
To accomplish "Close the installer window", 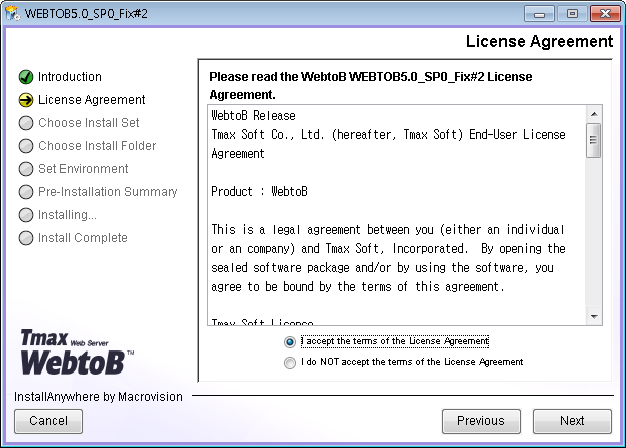I will (x=605, y=14).
